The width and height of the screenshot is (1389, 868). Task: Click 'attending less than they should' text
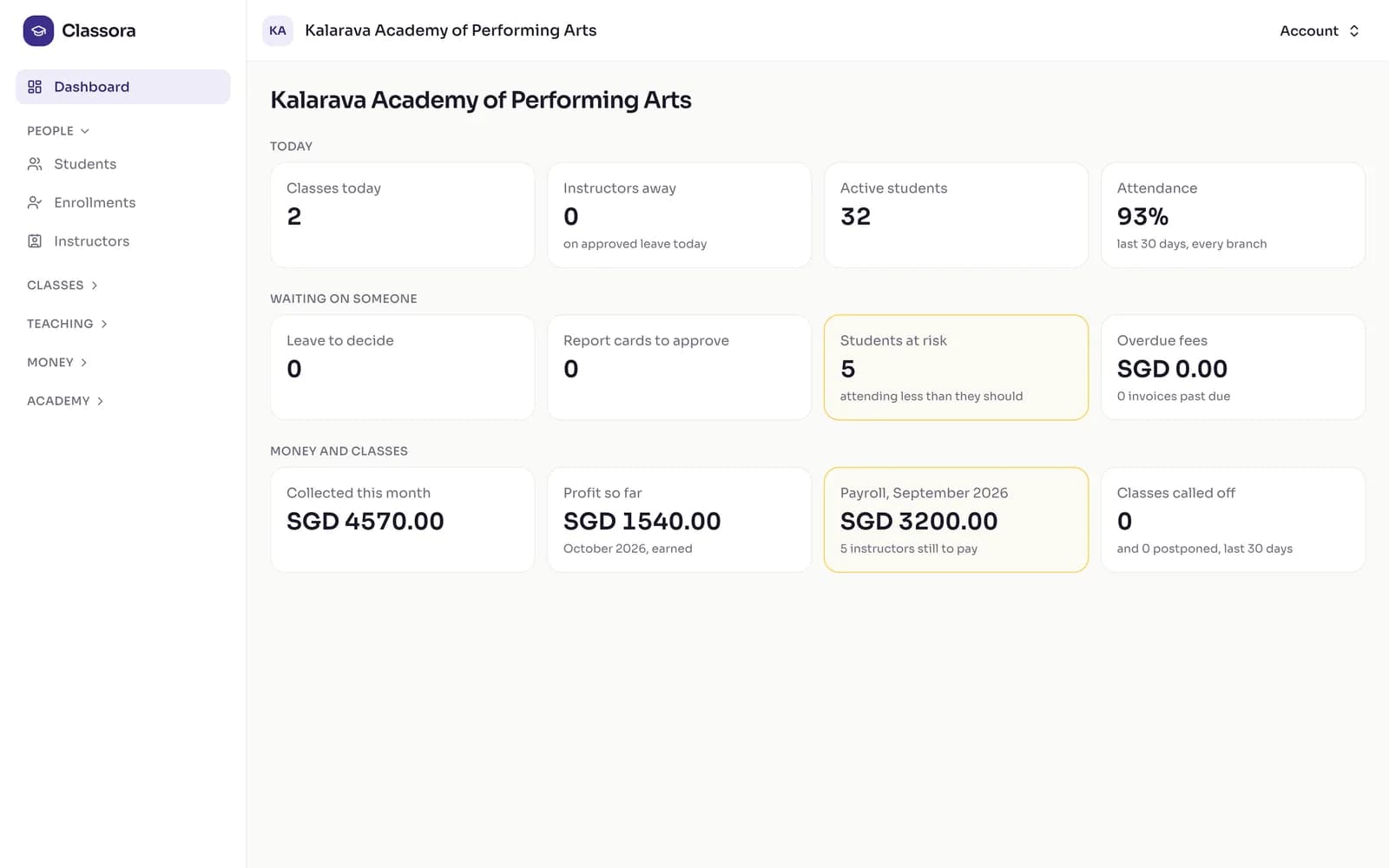point(931,396)
